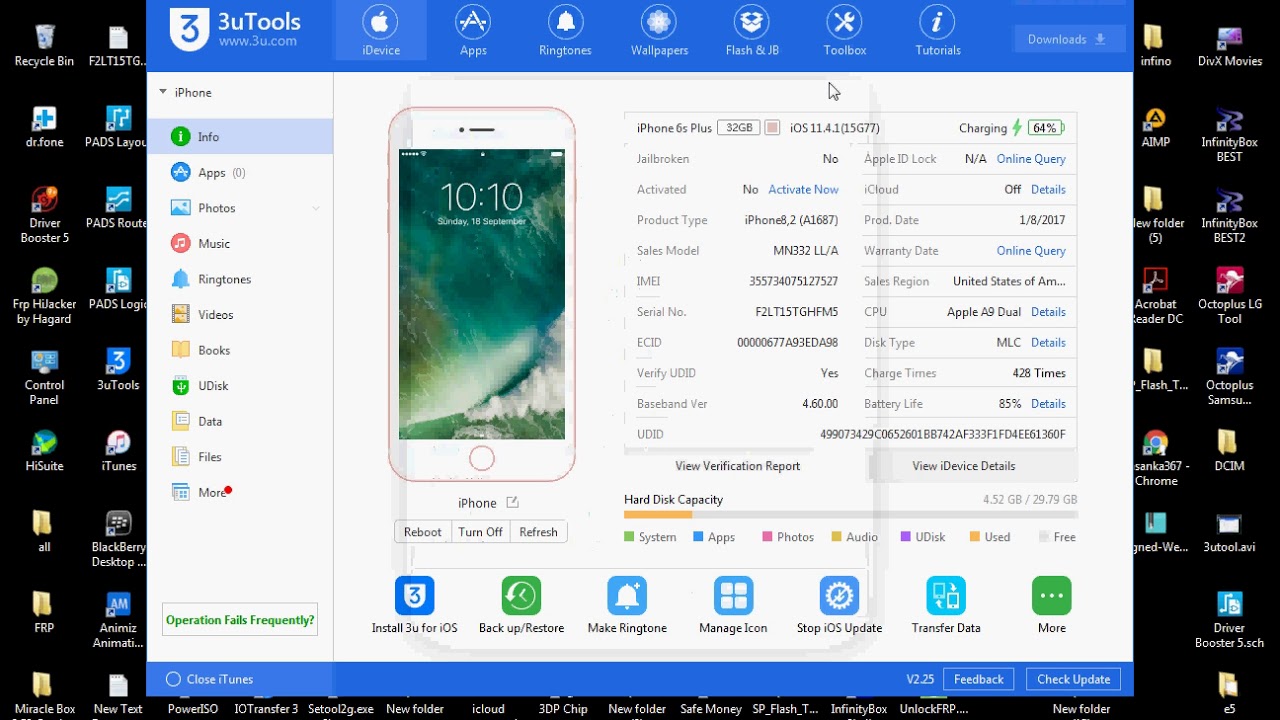This screenshot has width=1280, height=720.
Task: Open the Toolbox section
Action: click(844, 30)
